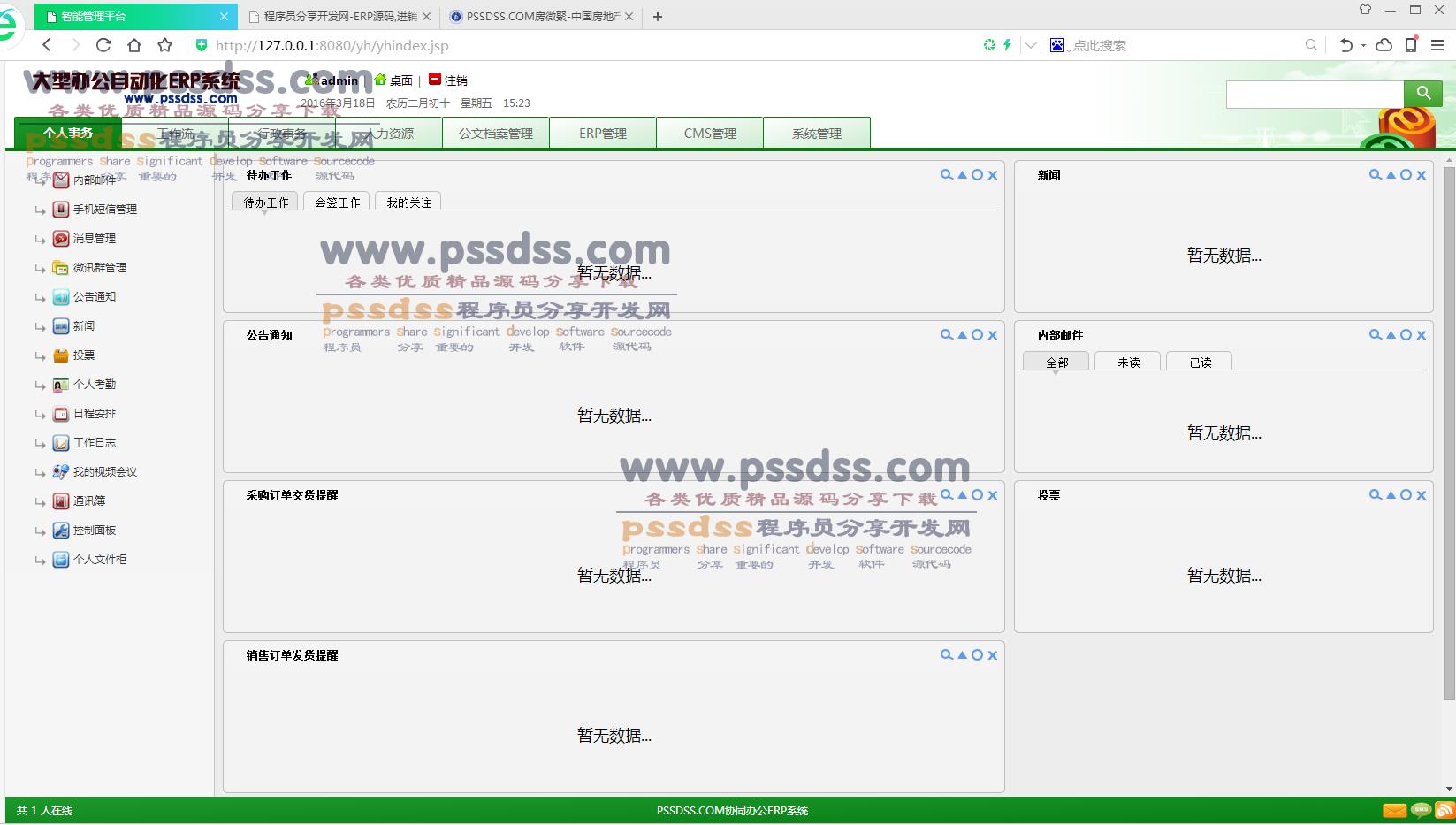Open 个人考勤 sidebar icon
This screenshot has width=1456, height=825.
click(61, 385)
